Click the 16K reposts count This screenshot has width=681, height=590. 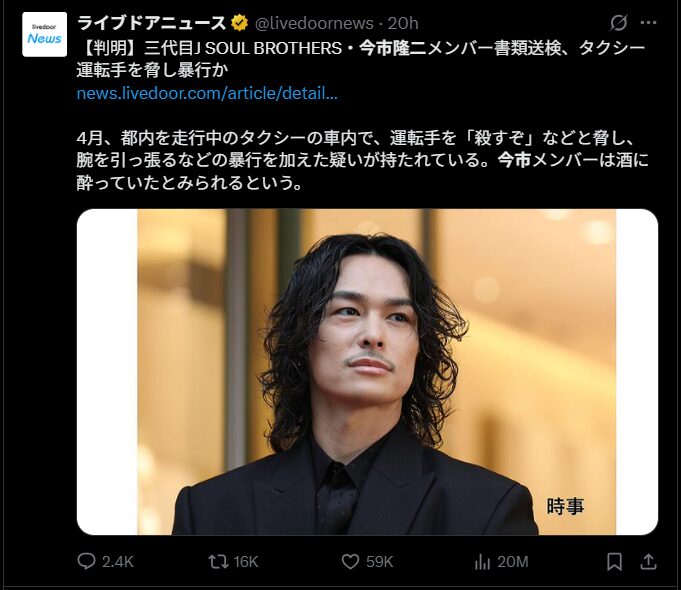[x=246, y=562]
